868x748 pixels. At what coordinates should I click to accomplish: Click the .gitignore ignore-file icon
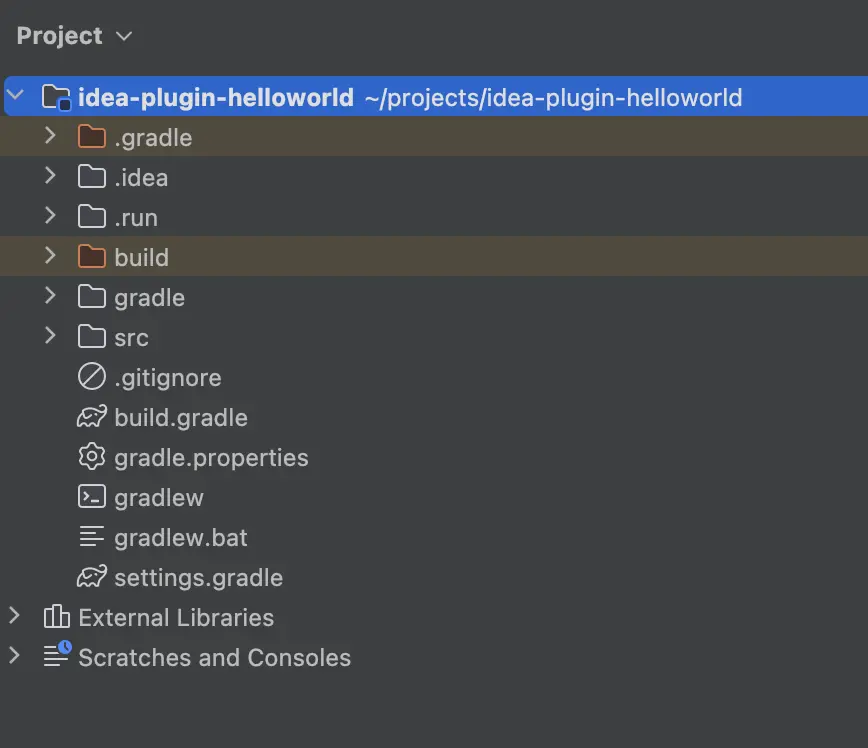click(x=91, y=376)
